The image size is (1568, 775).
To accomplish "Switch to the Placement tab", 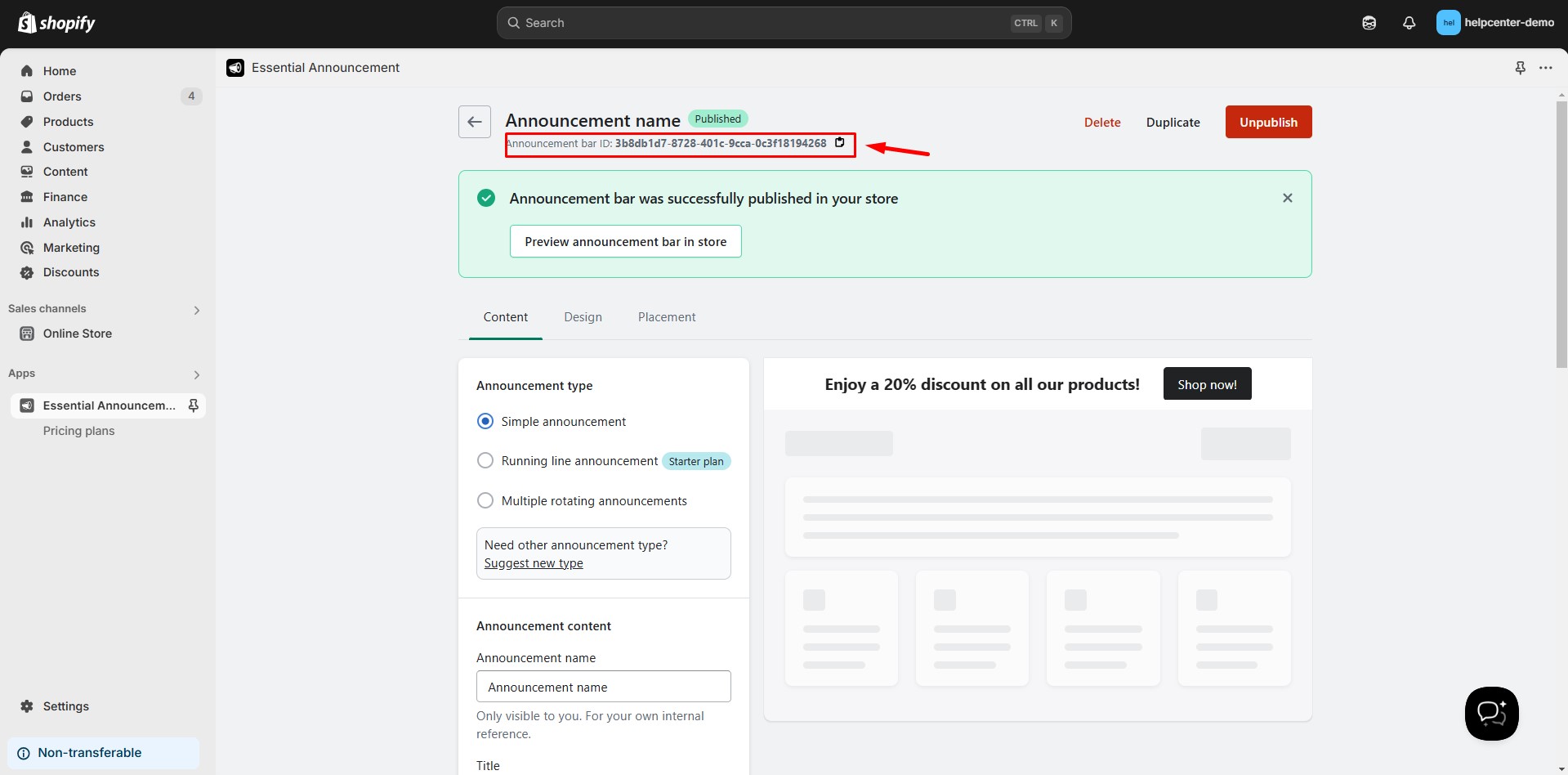I will coord(666,317).
